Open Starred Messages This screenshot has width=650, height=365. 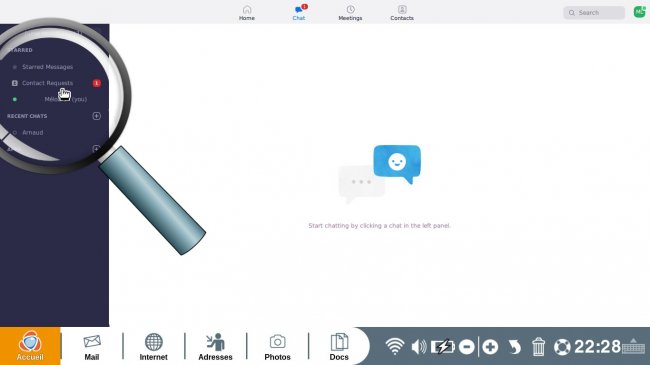(47, 67)
